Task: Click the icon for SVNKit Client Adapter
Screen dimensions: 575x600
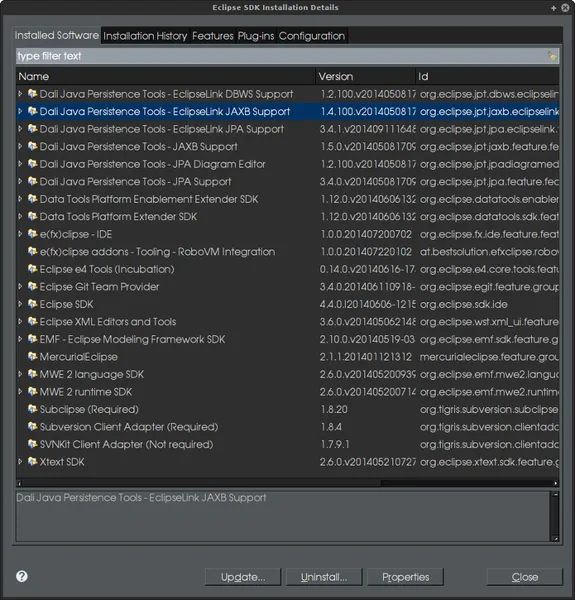Action: [x=33, y=444]
